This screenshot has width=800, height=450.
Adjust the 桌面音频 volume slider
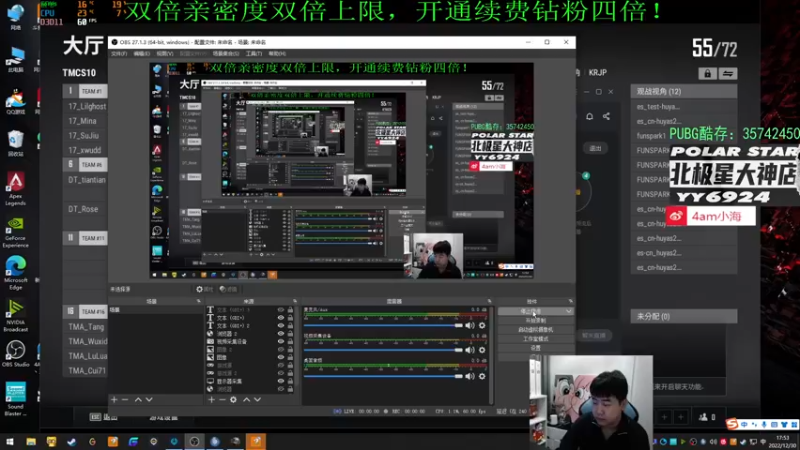[383, 377]
